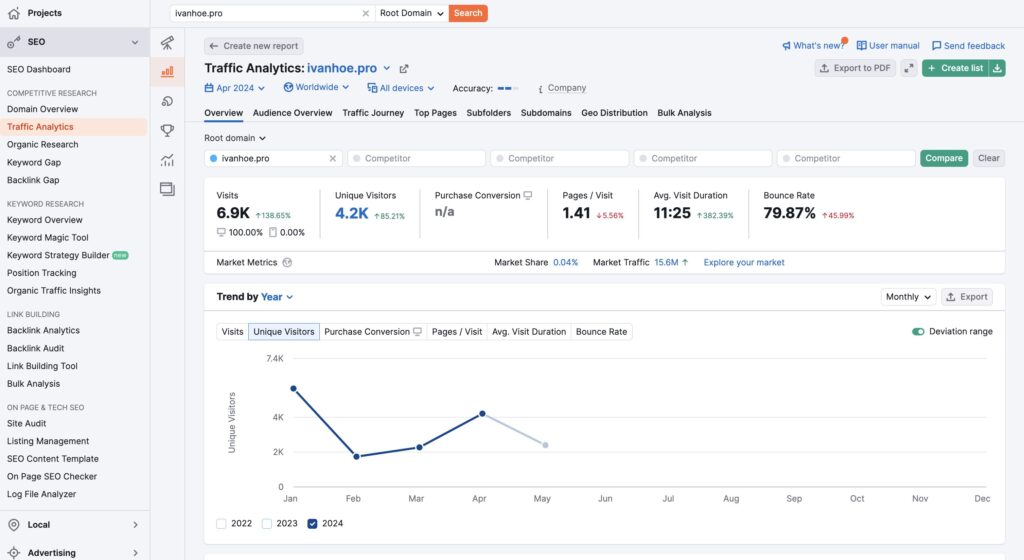Enable the 2022 year checkbox
1024x560 pixels.
click(x=221, y=523)
